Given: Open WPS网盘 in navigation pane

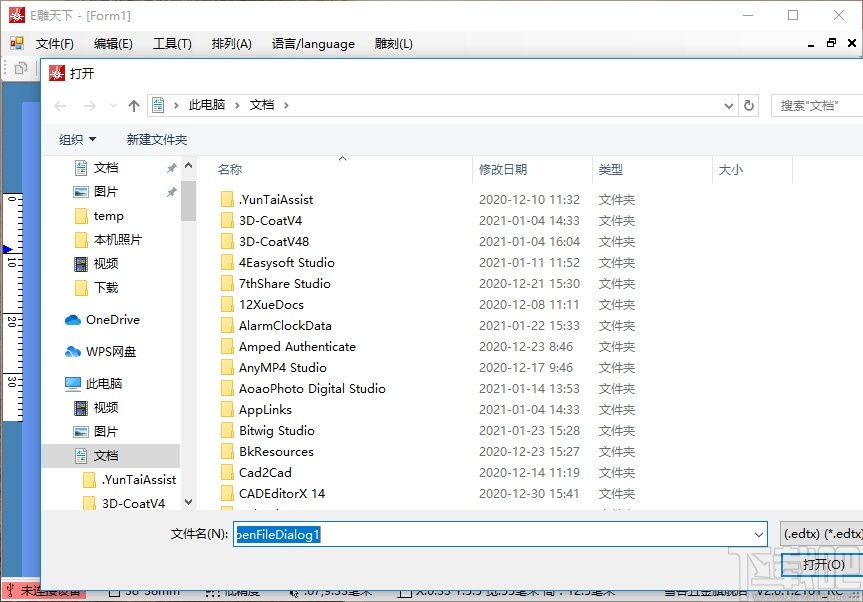Looking at the screenshot, I should [111, 352].
